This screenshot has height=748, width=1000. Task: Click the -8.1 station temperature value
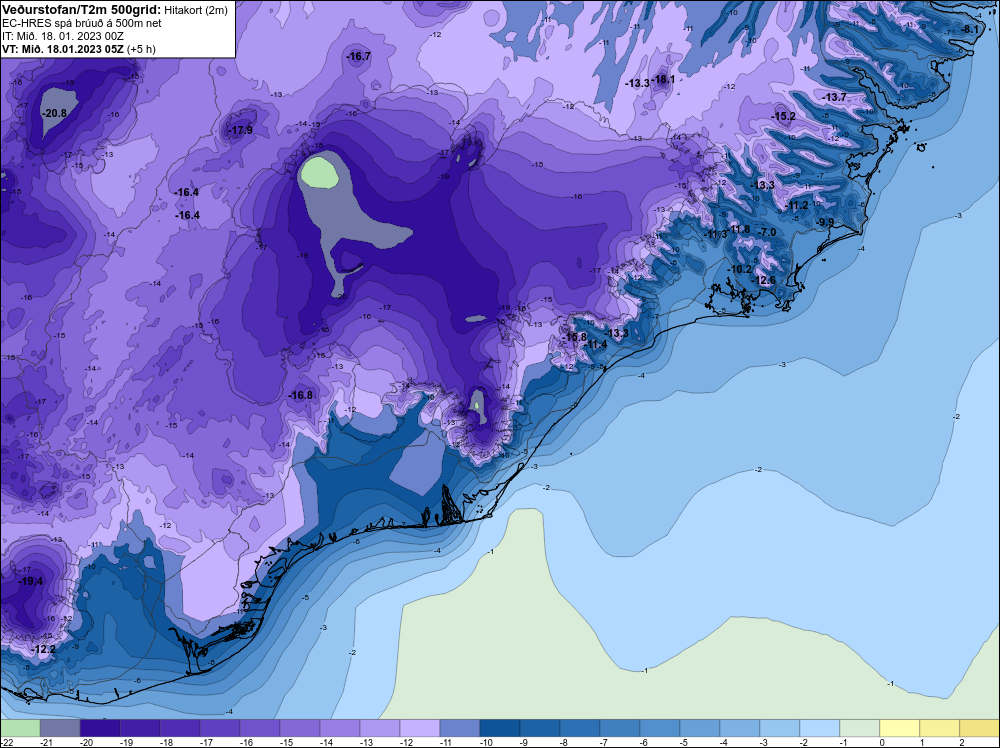(970, 29)
